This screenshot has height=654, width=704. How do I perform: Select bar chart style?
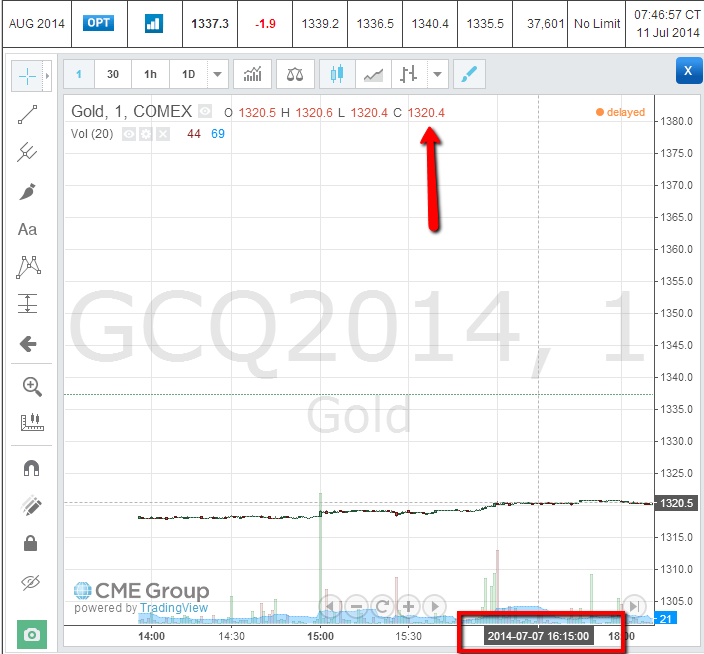click(x=409, y=74)
